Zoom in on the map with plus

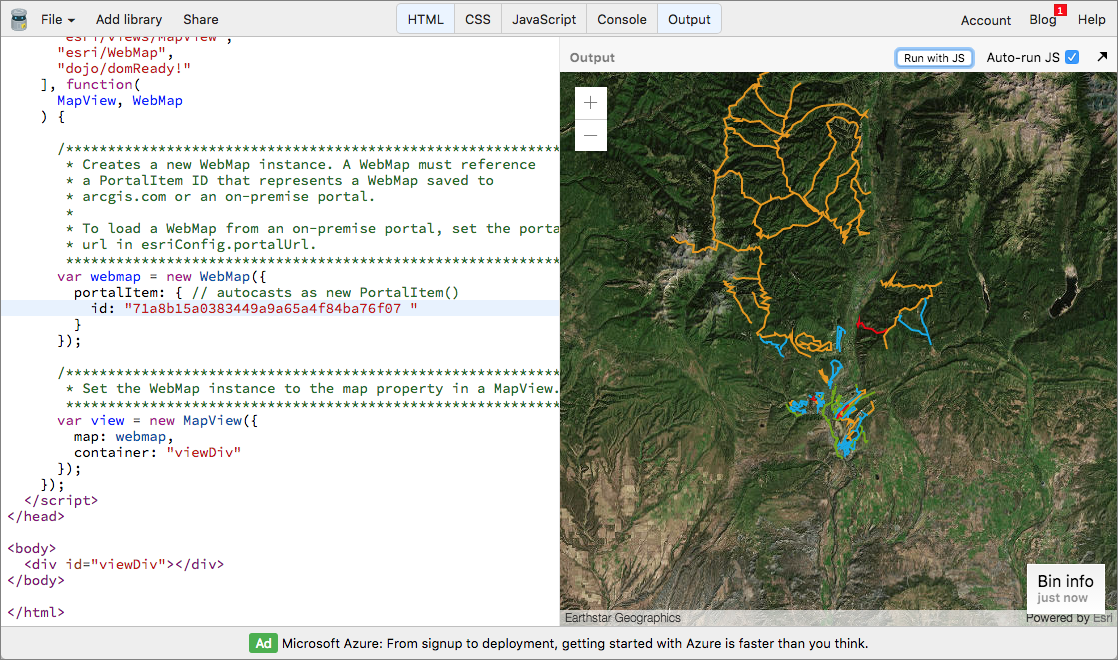pyautogui.click(x=590, y=103)
